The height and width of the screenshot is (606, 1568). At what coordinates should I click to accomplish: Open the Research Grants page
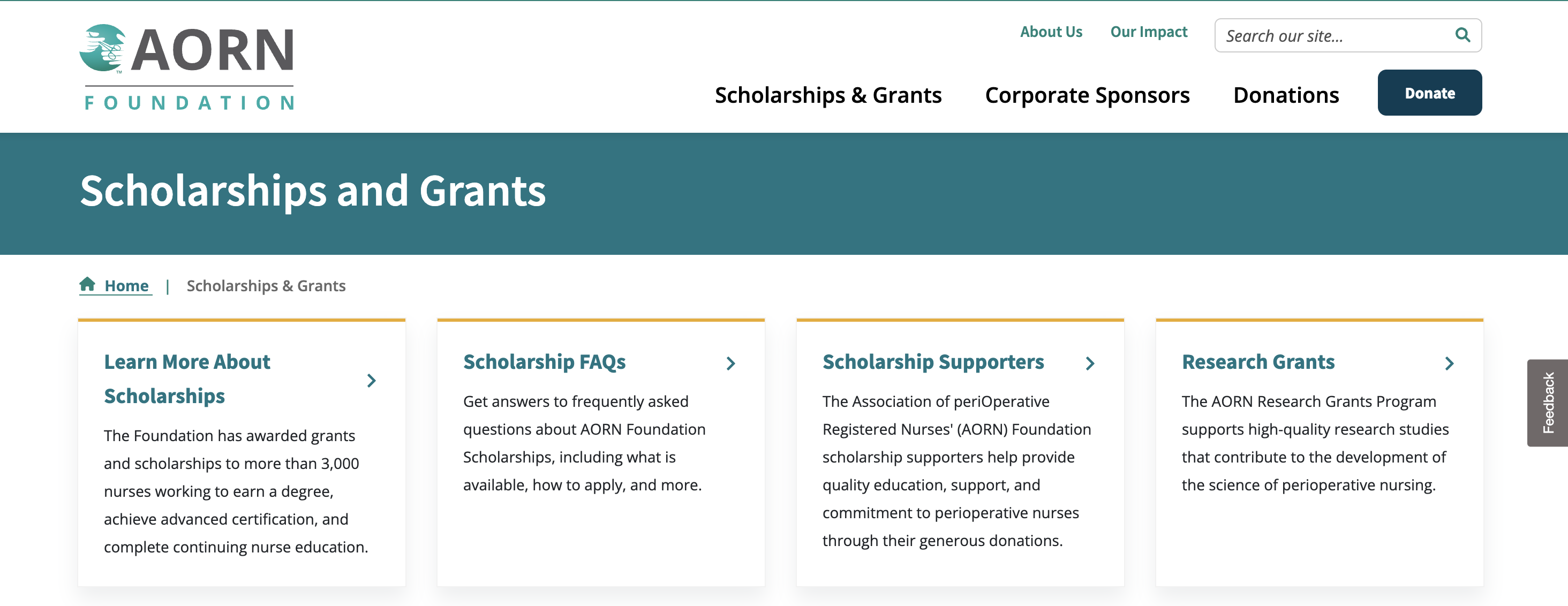pos(1257,362)
